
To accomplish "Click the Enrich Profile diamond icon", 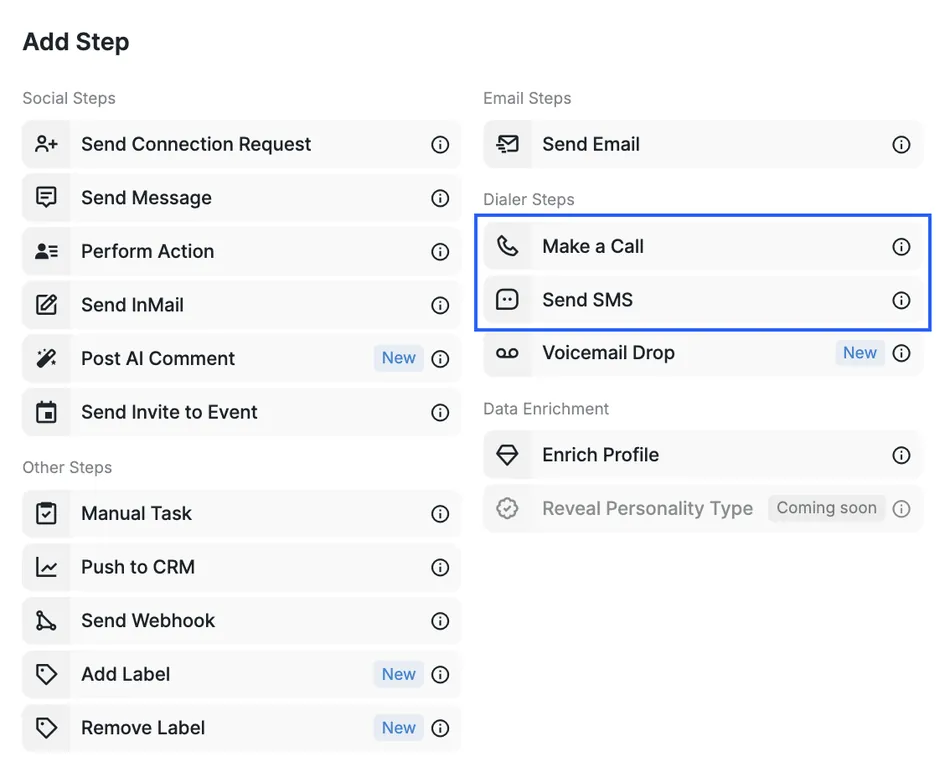I will (507, 454).
